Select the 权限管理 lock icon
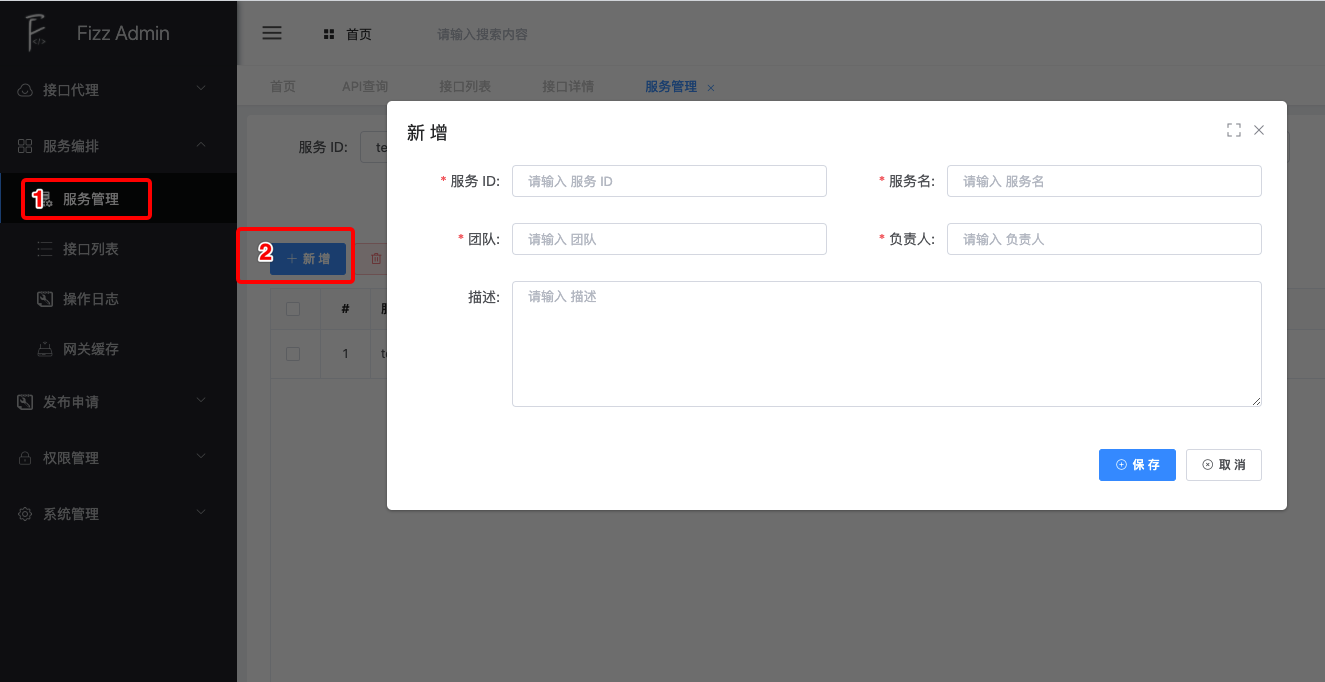1325x682 pixels. [24, 457]
